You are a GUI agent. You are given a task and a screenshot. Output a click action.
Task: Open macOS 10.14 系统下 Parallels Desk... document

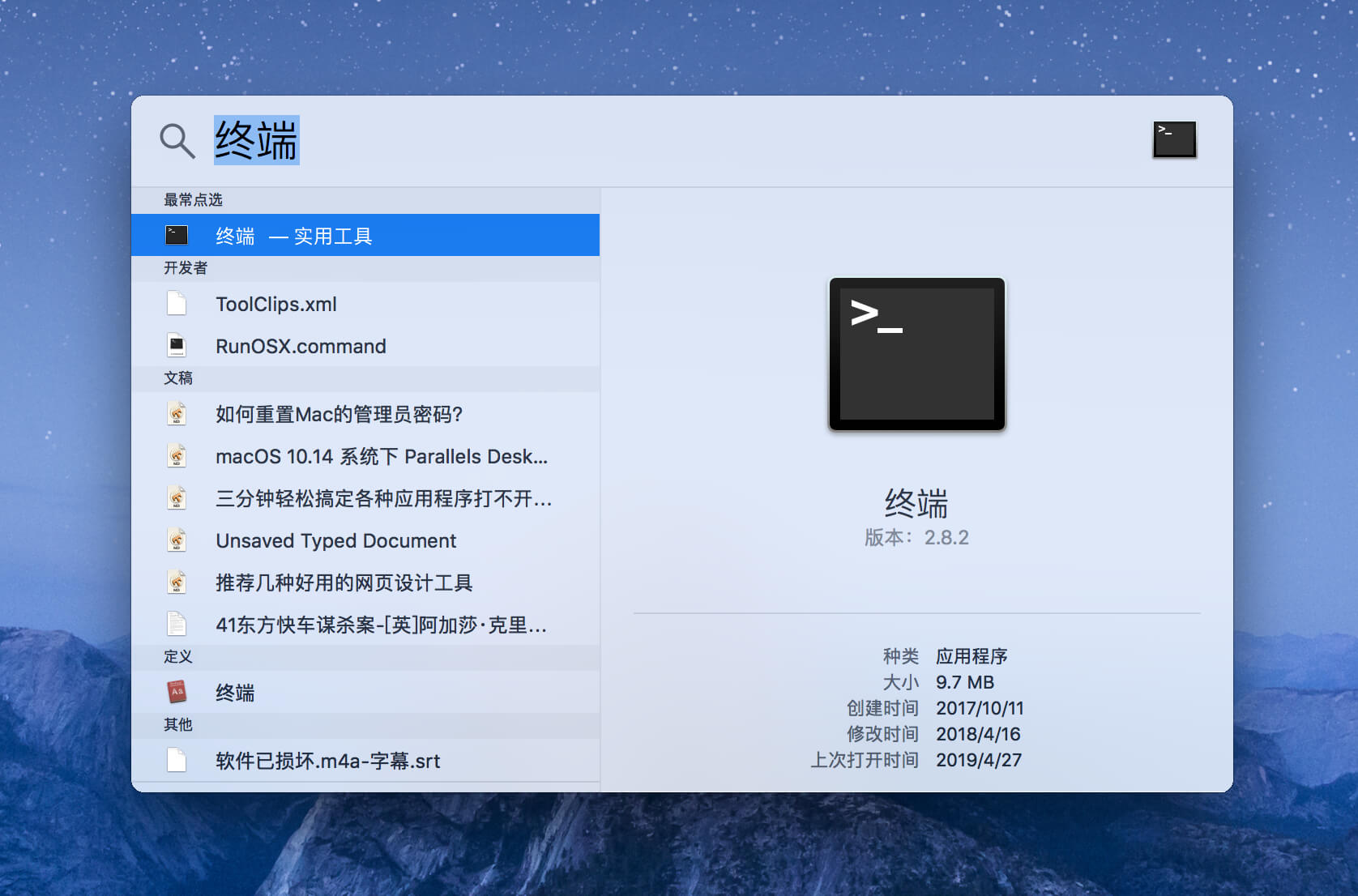[365, 456]
